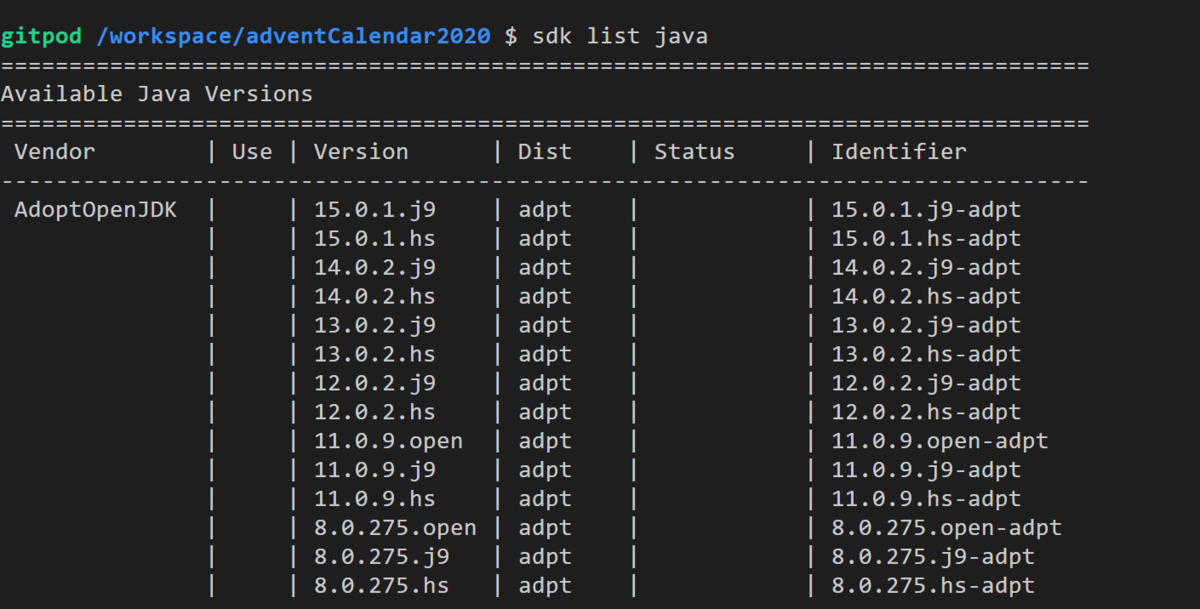
Task: Select the 14.0.2.j9-adpt identifier
Action: point(926,269)
